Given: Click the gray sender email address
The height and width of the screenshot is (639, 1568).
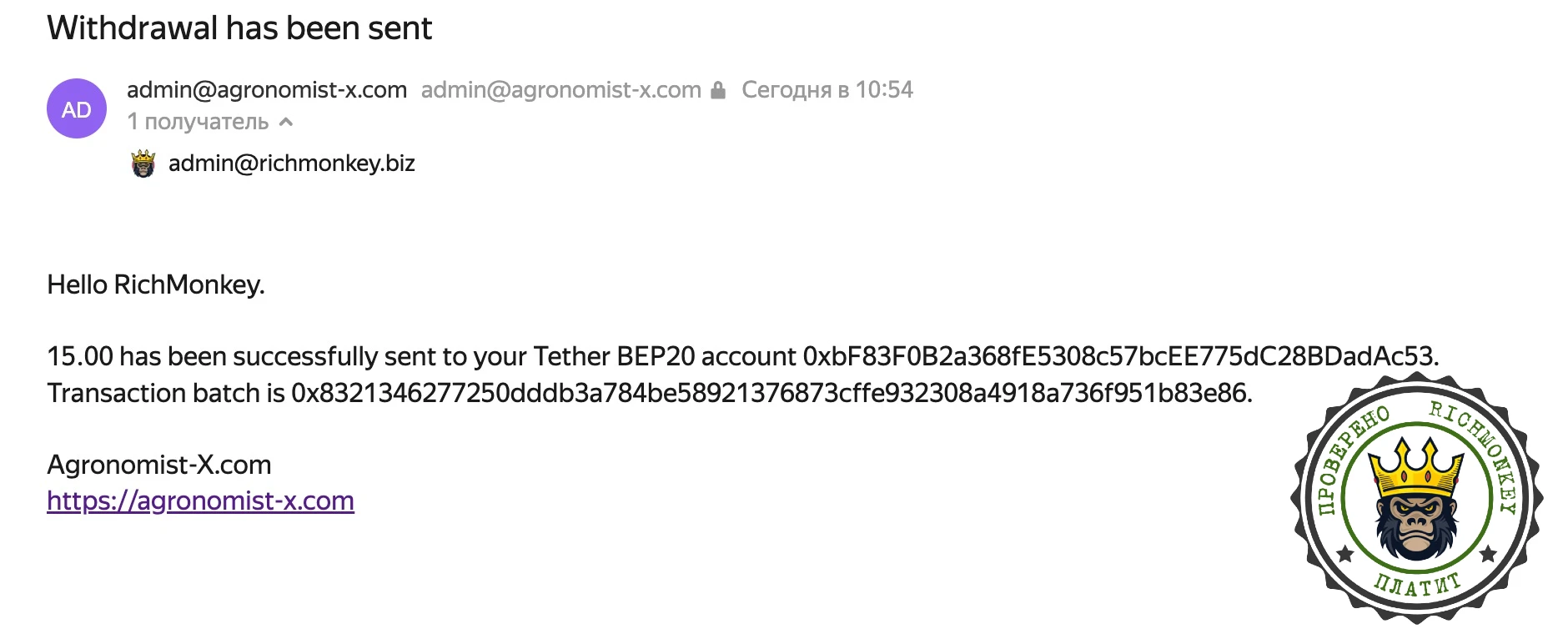Looking at the screenshot, I should [x=560, y=90].
